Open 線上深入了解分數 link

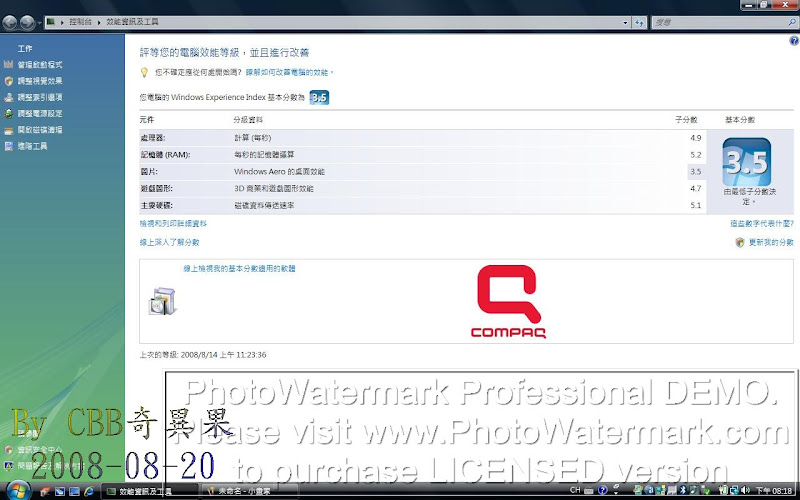[169, 242]
